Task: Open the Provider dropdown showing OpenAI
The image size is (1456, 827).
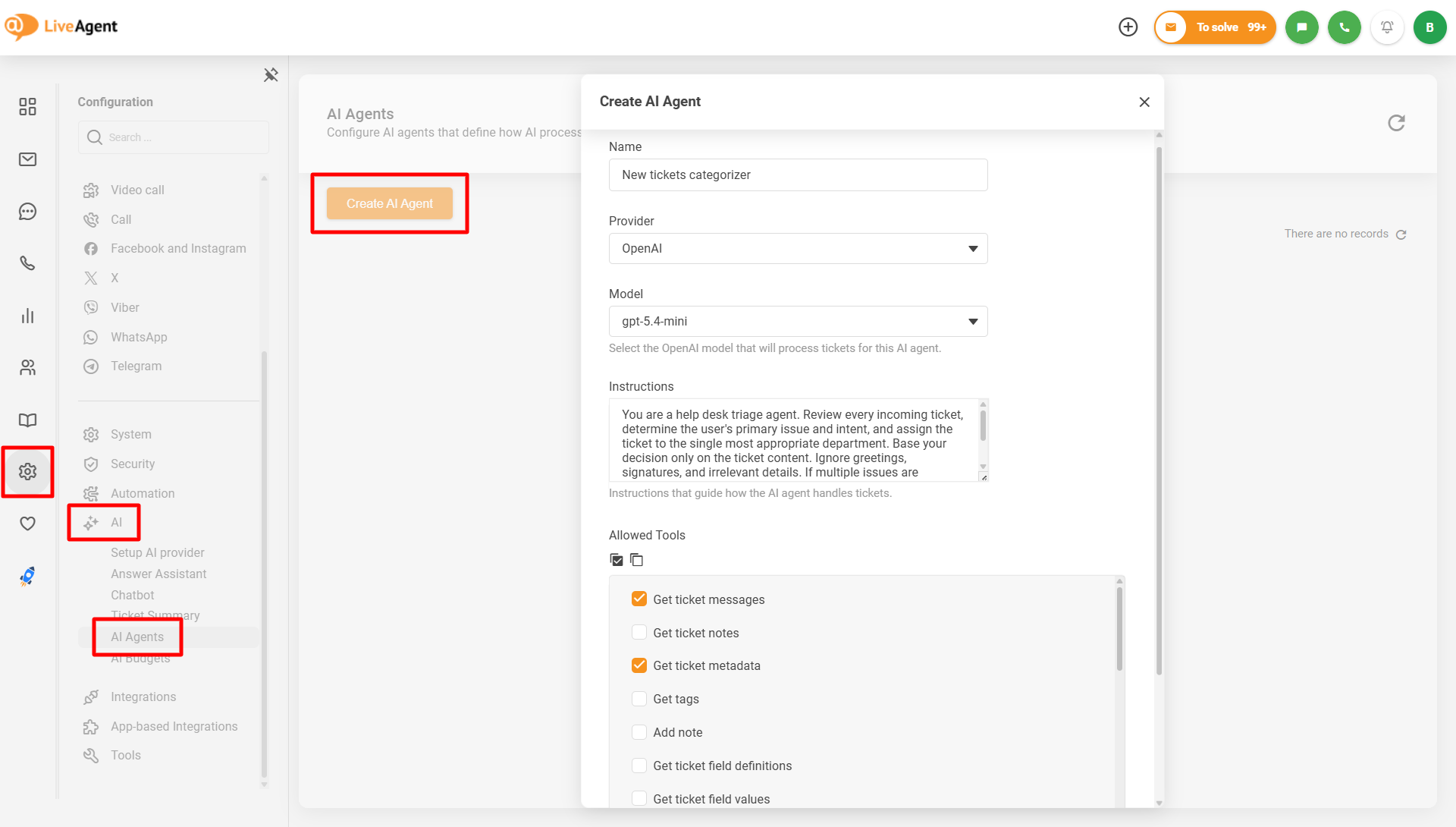Action: (x=798, y=249)
